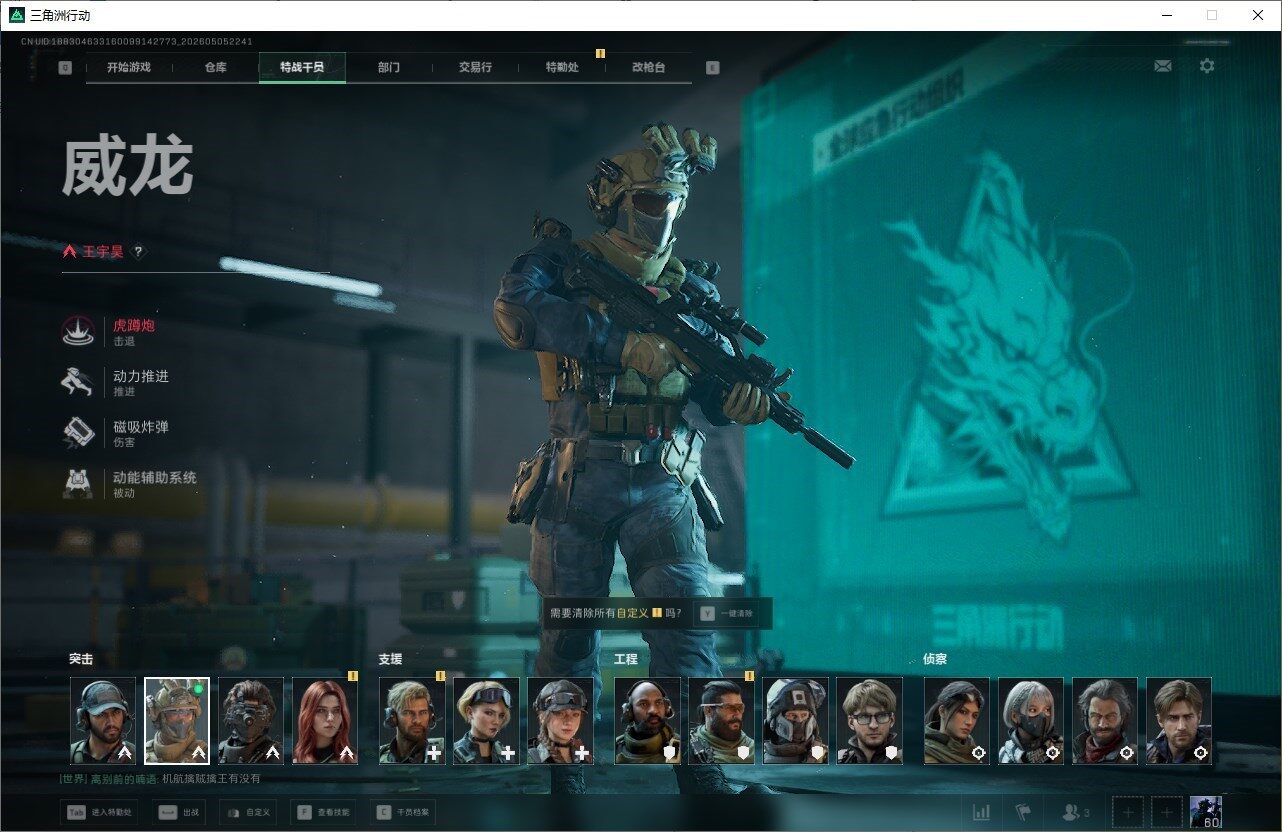Select the 磁吸炸弹 skill icon
The image size is (1282, 832).
pos(77,433)
